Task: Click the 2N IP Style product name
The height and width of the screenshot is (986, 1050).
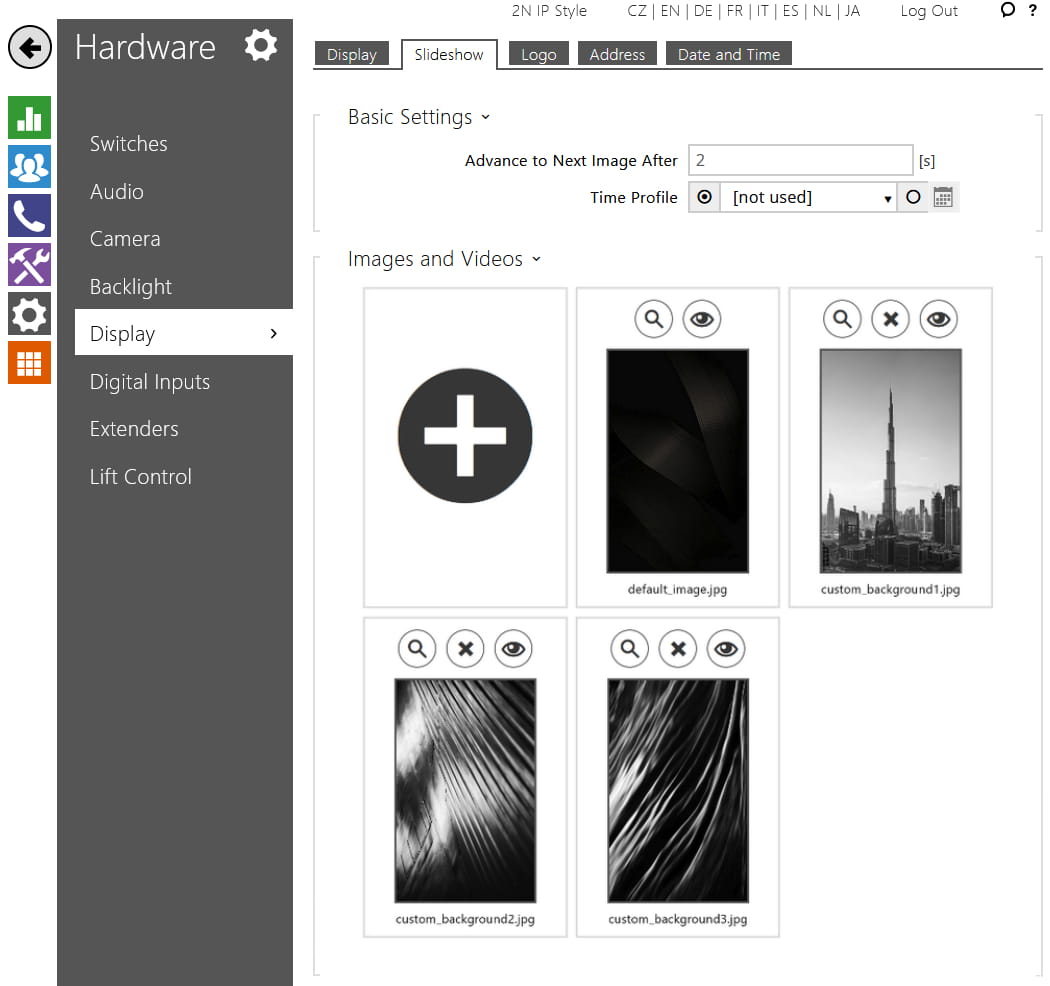Action: 549,11
